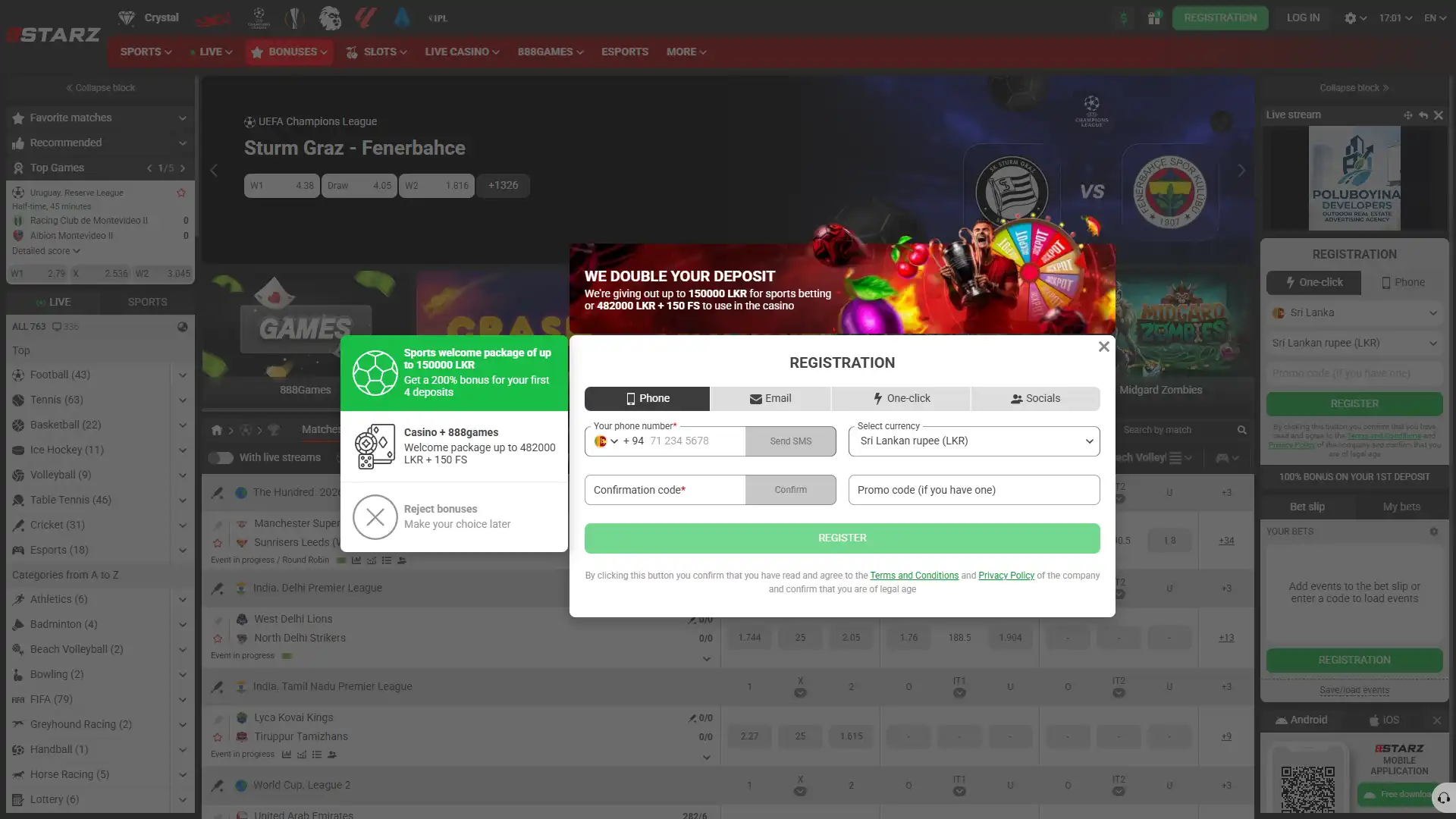Close the registration dialog with X
The width and height of the screenshot is (1456, 819).
(x=1103, y=347)
